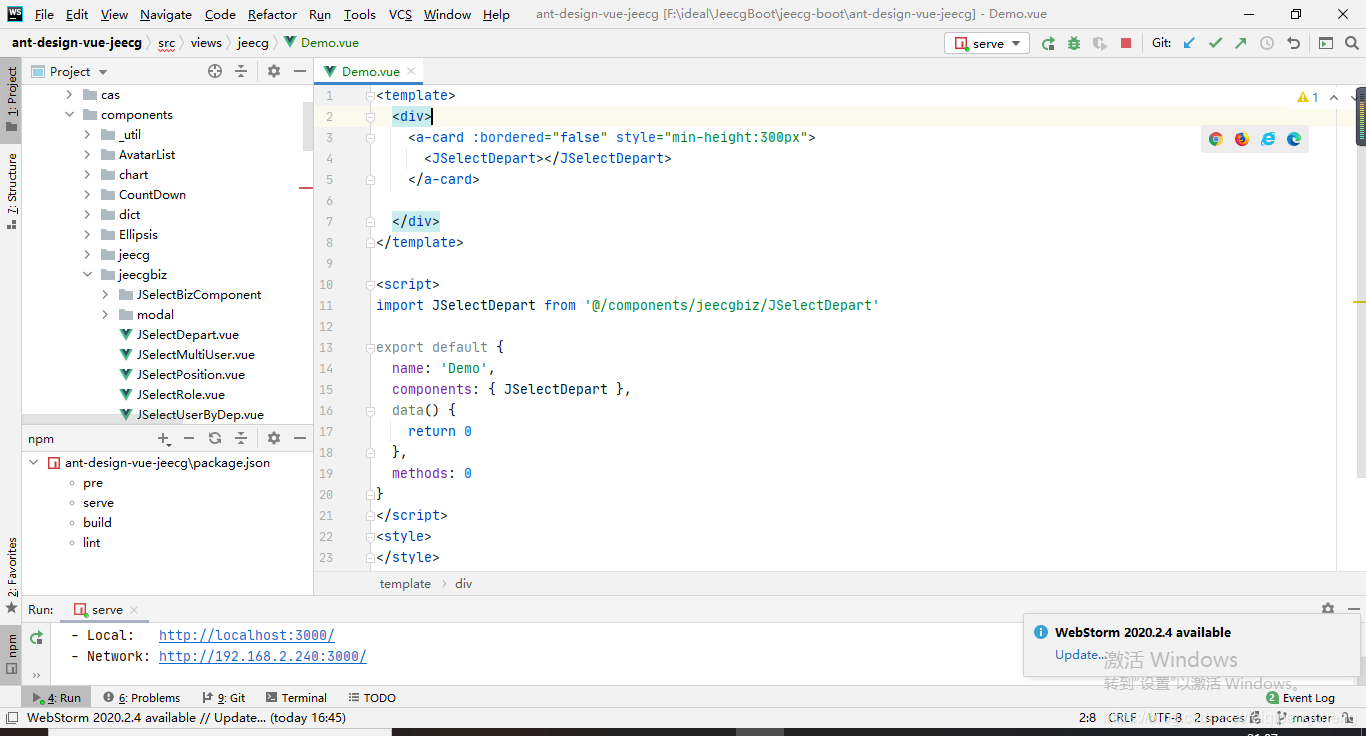Open the localhost:3000 link

[x=247, y=635]
